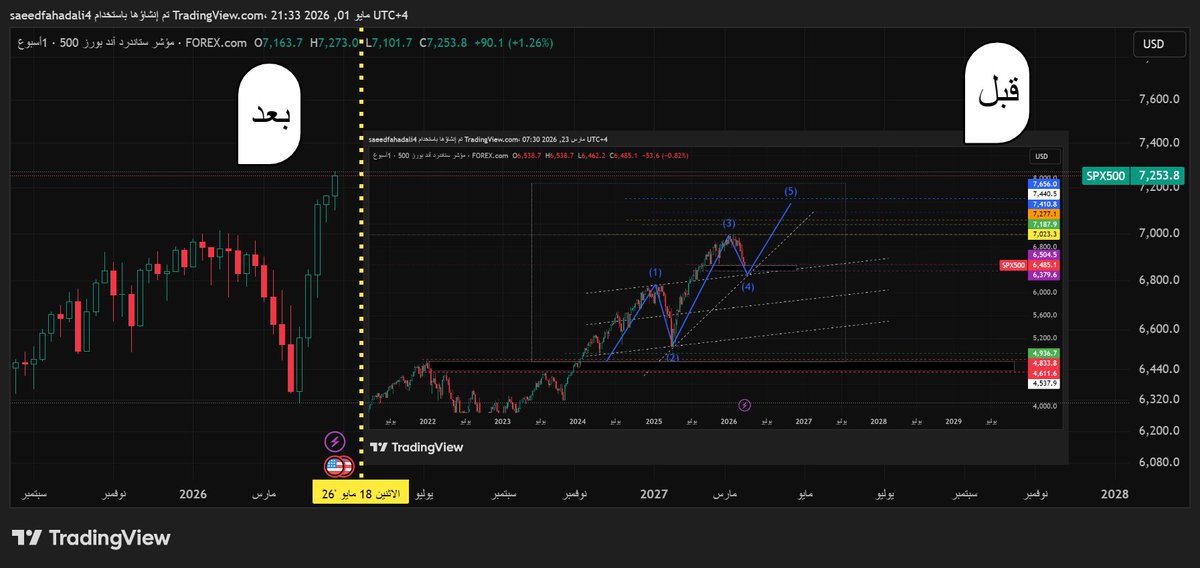Click the 7,253.8 current price label
1200x568 pixels.
pyautogui.click(x=1158, y=175)
